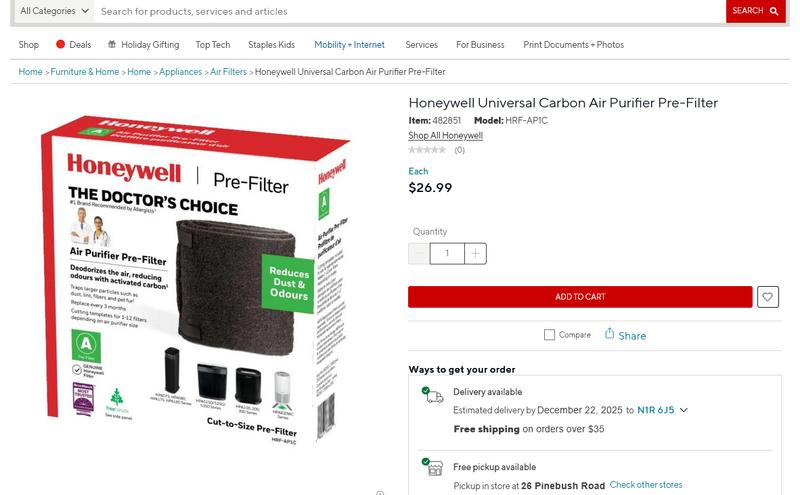Click the Holiday Gifting gift icon
The image size is (800, 495).
coord(112,44)
